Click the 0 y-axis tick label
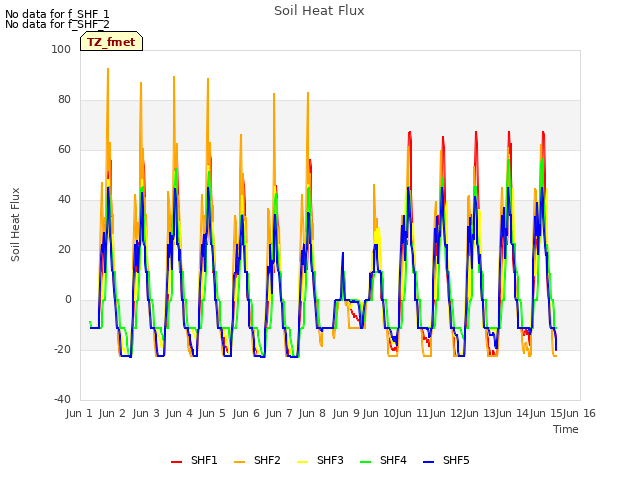 click(68, 300)
